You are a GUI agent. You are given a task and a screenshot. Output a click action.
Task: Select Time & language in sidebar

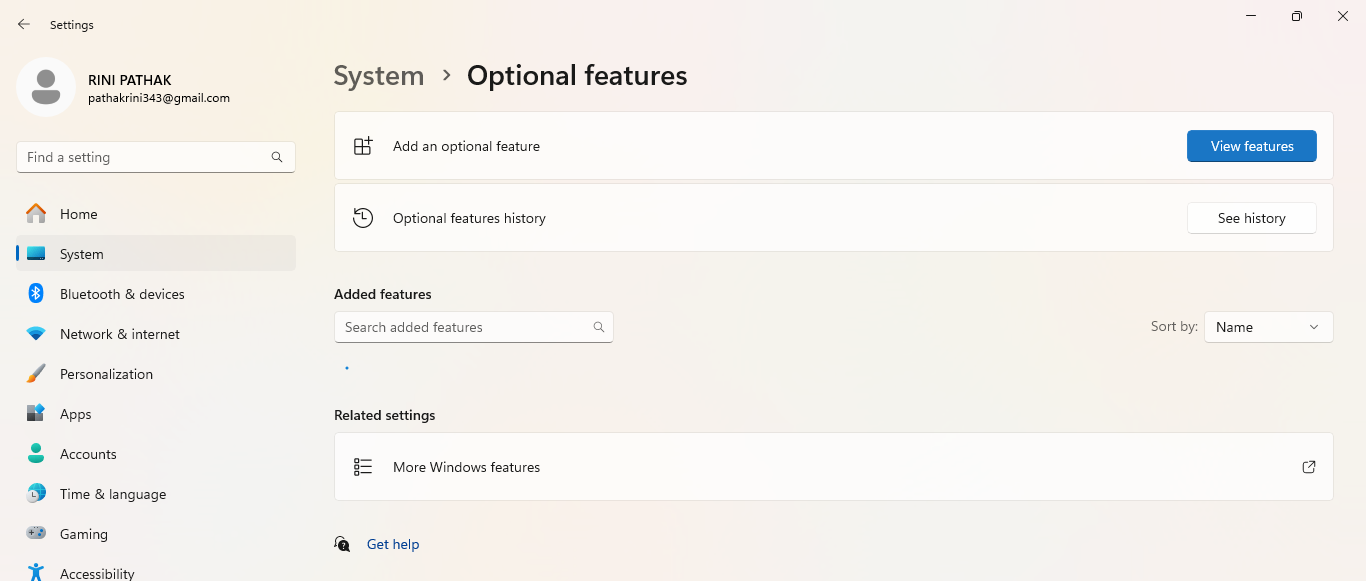coord(112,494)
